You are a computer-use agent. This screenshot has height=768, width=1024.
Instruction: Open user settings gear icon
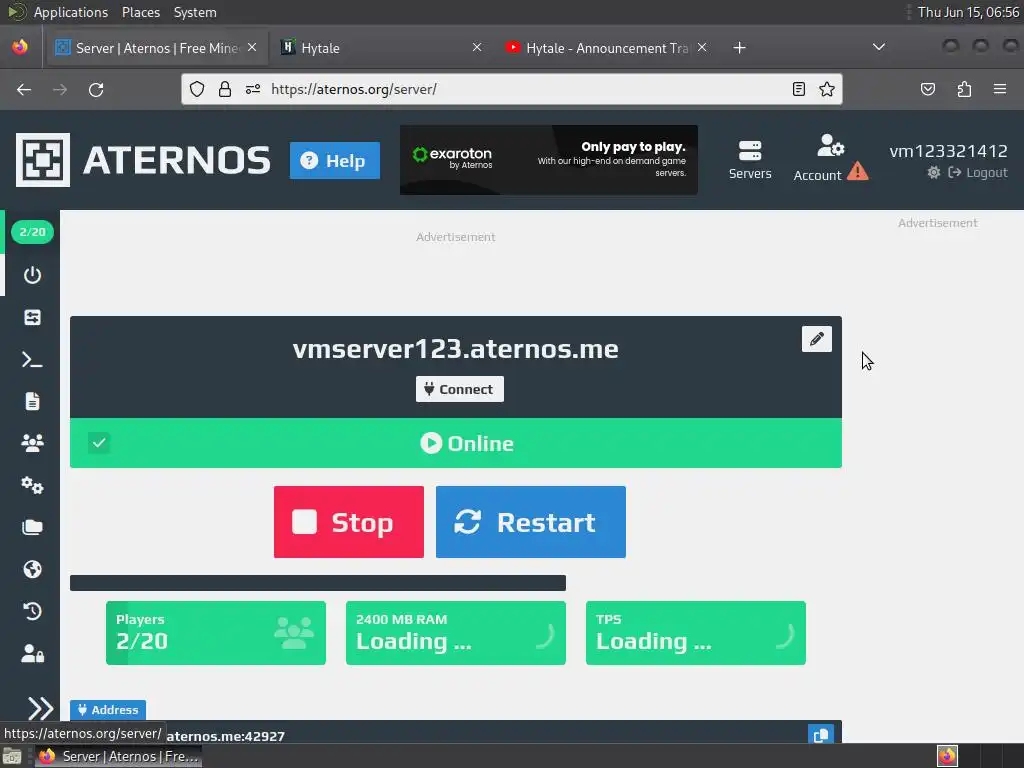(934, 172)
